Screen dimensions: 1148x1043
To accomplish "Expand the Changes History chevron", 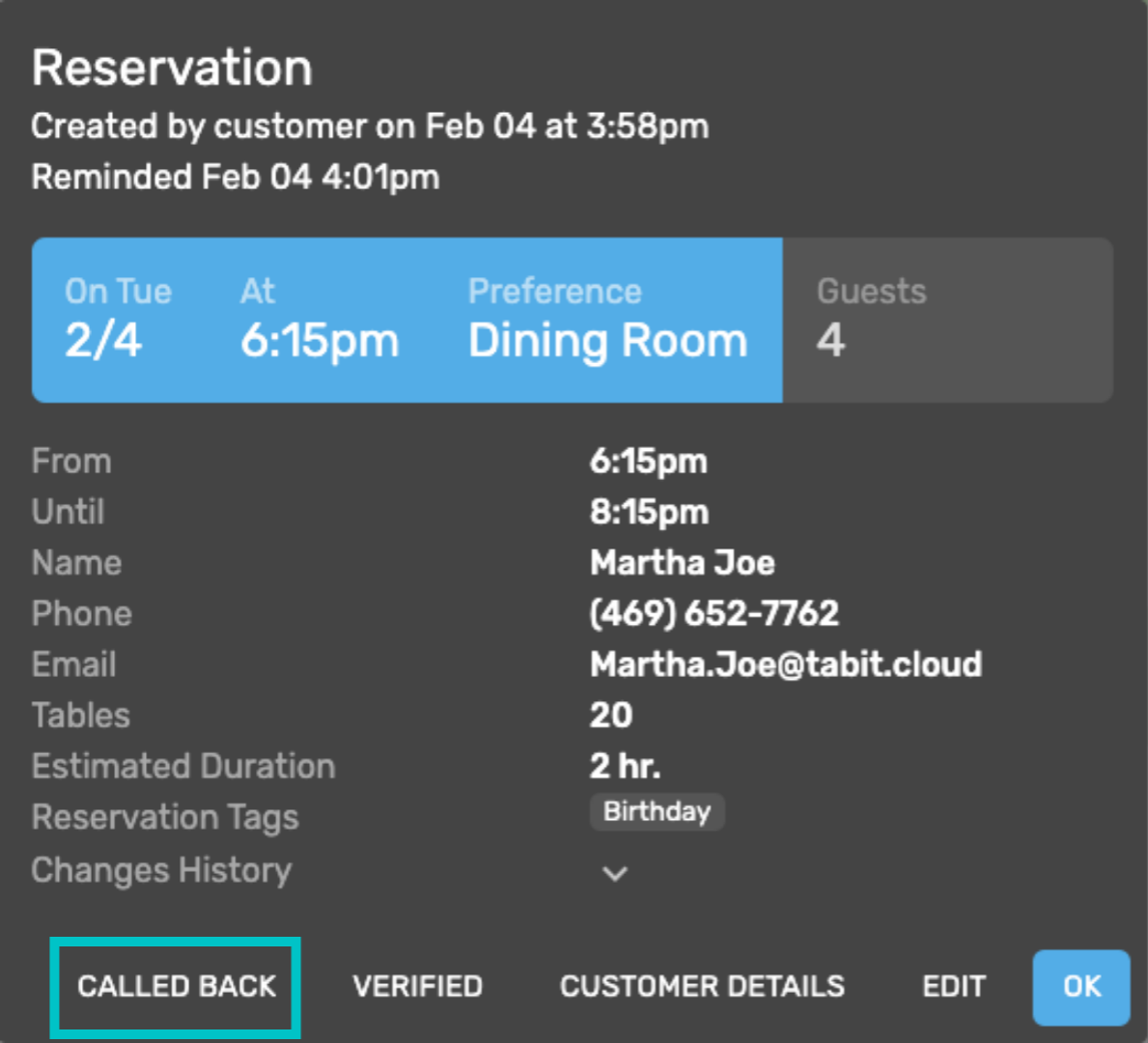I will coord(614,873).
